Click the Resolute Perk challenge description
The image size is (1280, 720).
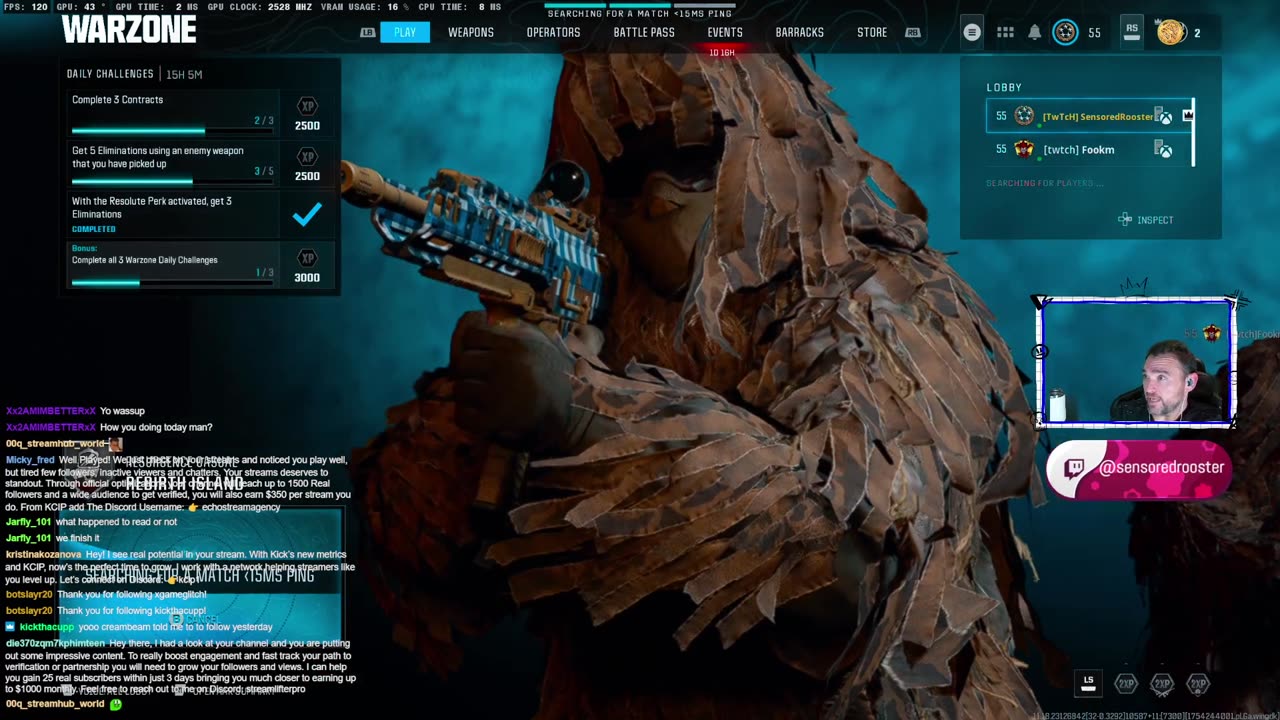coord(151,207)
